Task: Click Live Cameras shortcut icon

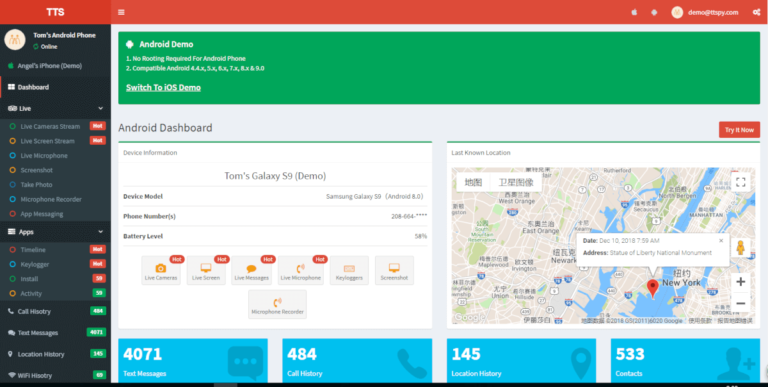Action: [x=161, y=270]
